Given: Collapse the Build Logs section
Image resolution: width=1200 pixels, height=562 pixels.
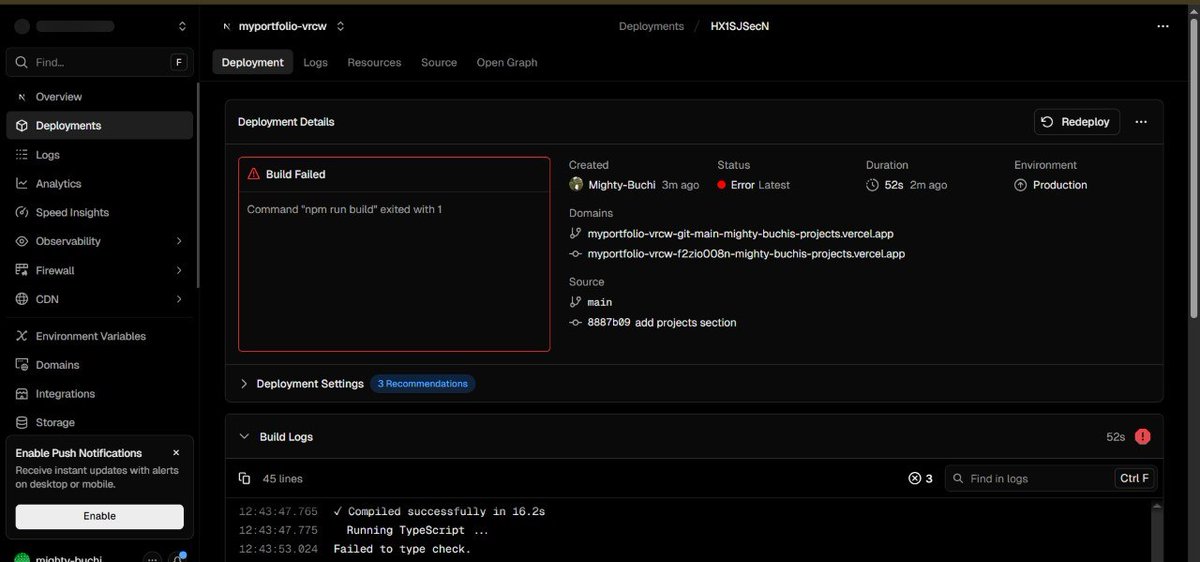Looking at the screenshot, I should [x=244, y=437].
